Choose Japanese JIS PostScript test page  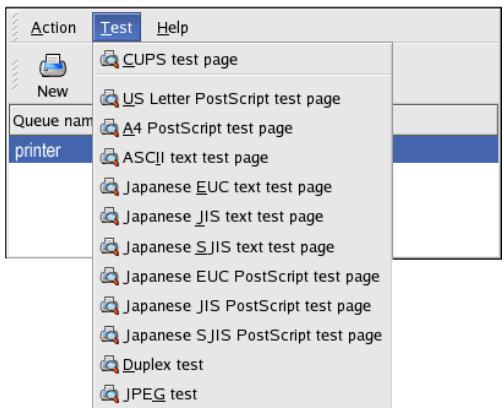242,306
